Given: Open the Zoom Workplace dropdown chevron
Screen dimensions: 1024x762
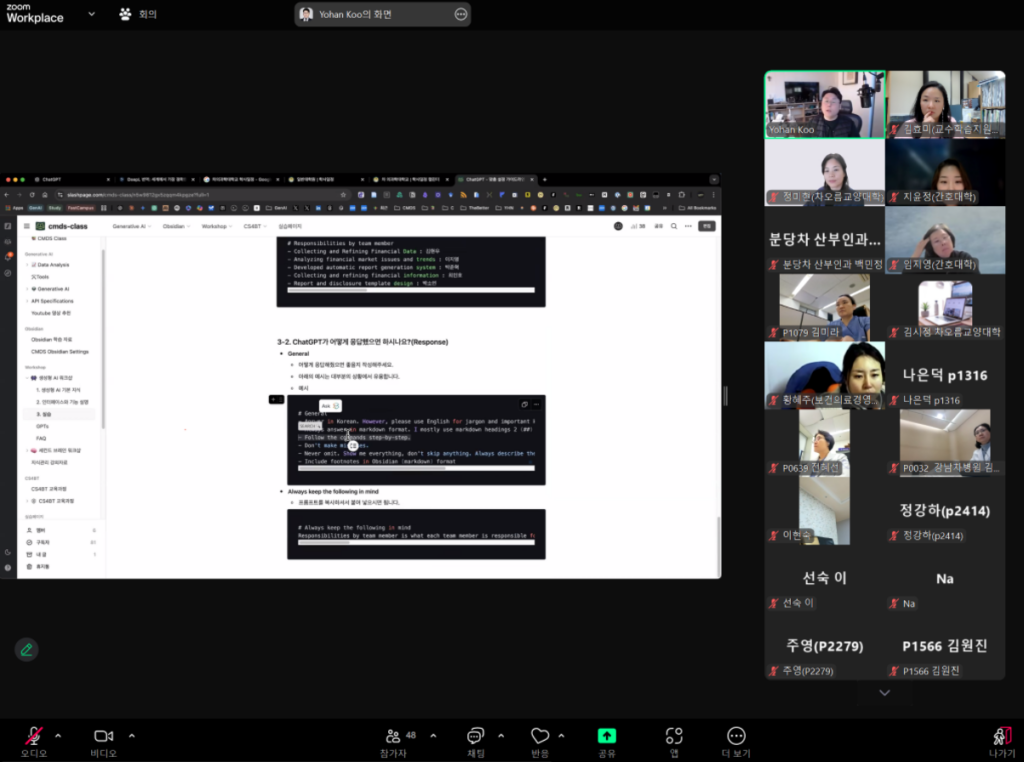Looking at the screenshot, I should 92,14.
